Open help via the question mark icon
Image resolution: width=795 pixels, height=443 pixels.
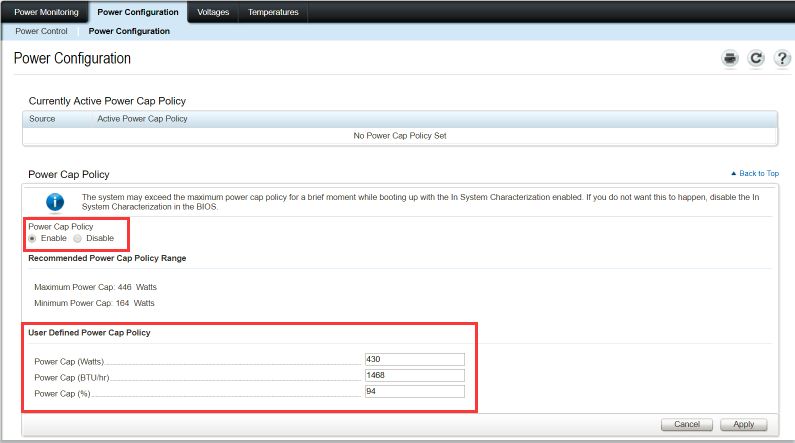(x=782, y=58)
